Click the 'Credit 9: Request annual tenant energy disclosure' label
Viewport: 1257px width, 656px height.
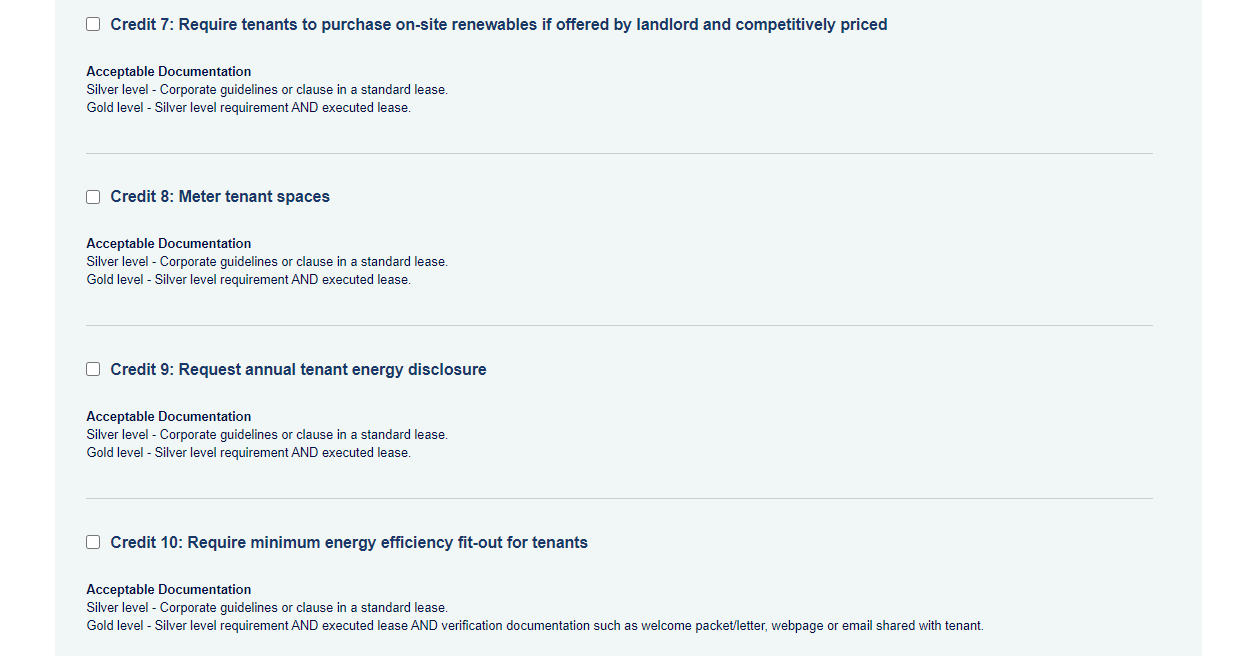[x=299, y=369]
